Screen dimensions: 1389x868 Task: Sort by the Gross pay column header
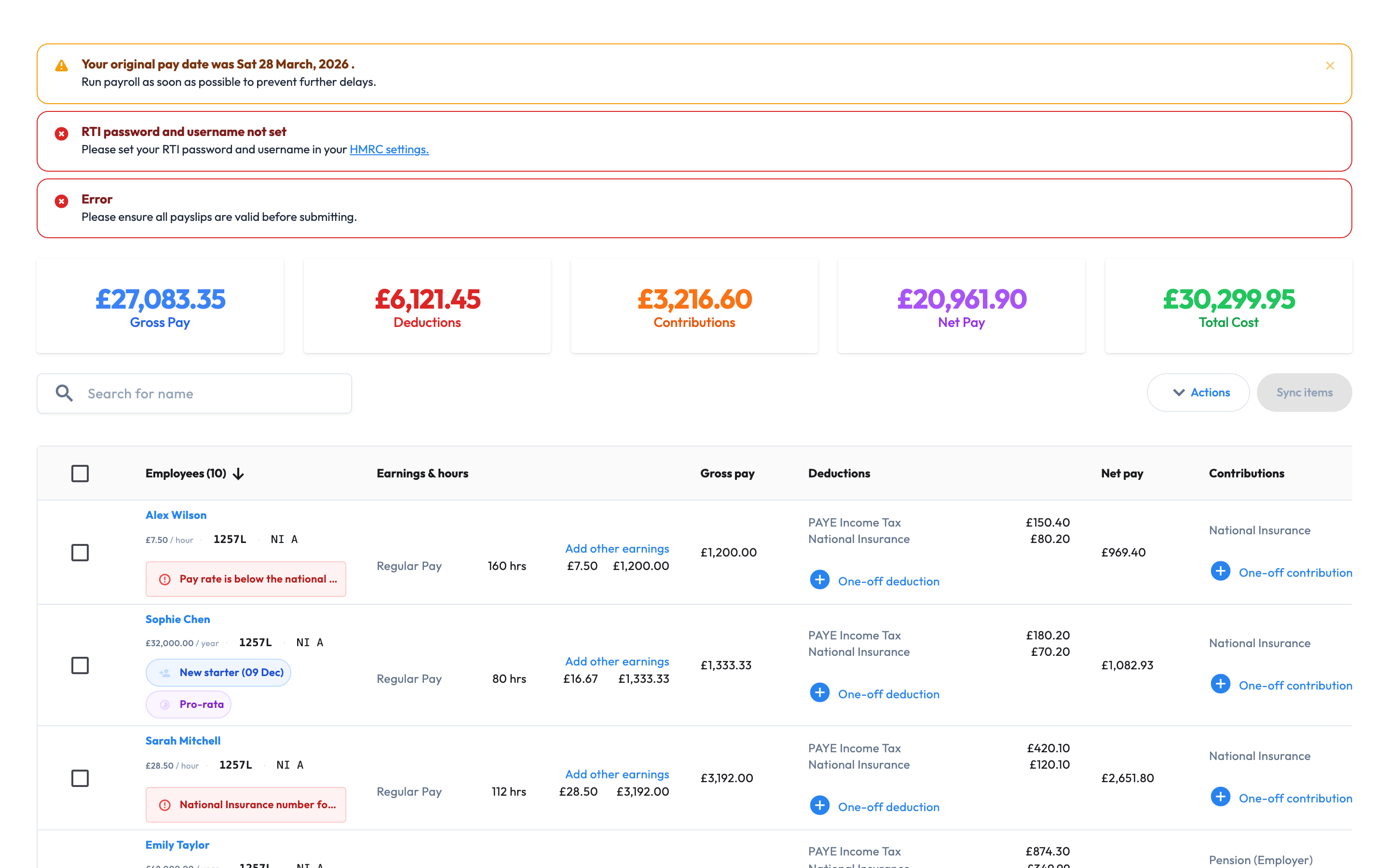(x=727, y=474)
